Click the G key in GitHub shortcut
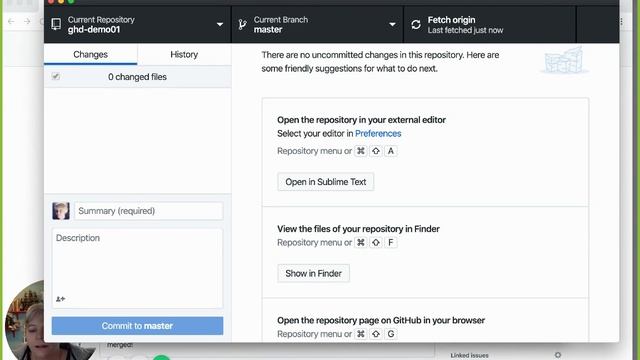 click(x=391, y=334)
